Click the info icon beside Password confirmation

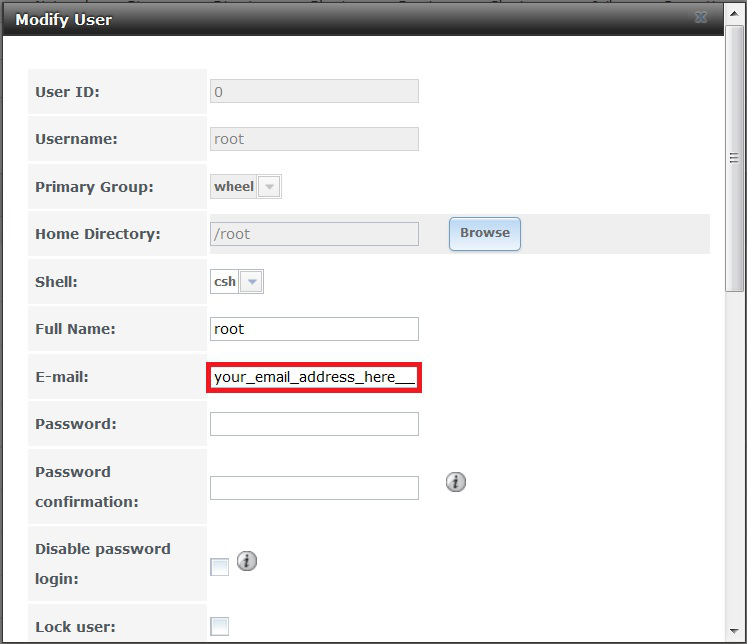click(x=456, y=482)
